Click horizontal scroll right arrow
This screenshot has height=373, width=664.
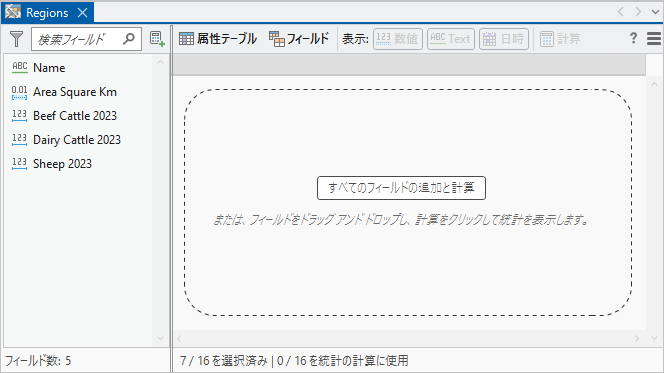point(637,338)
